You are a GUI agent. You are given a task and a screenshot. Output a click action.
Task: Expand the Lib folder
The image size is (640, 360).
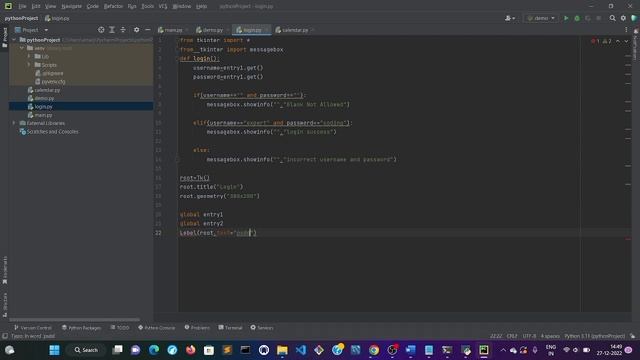[x=29, y=56]
